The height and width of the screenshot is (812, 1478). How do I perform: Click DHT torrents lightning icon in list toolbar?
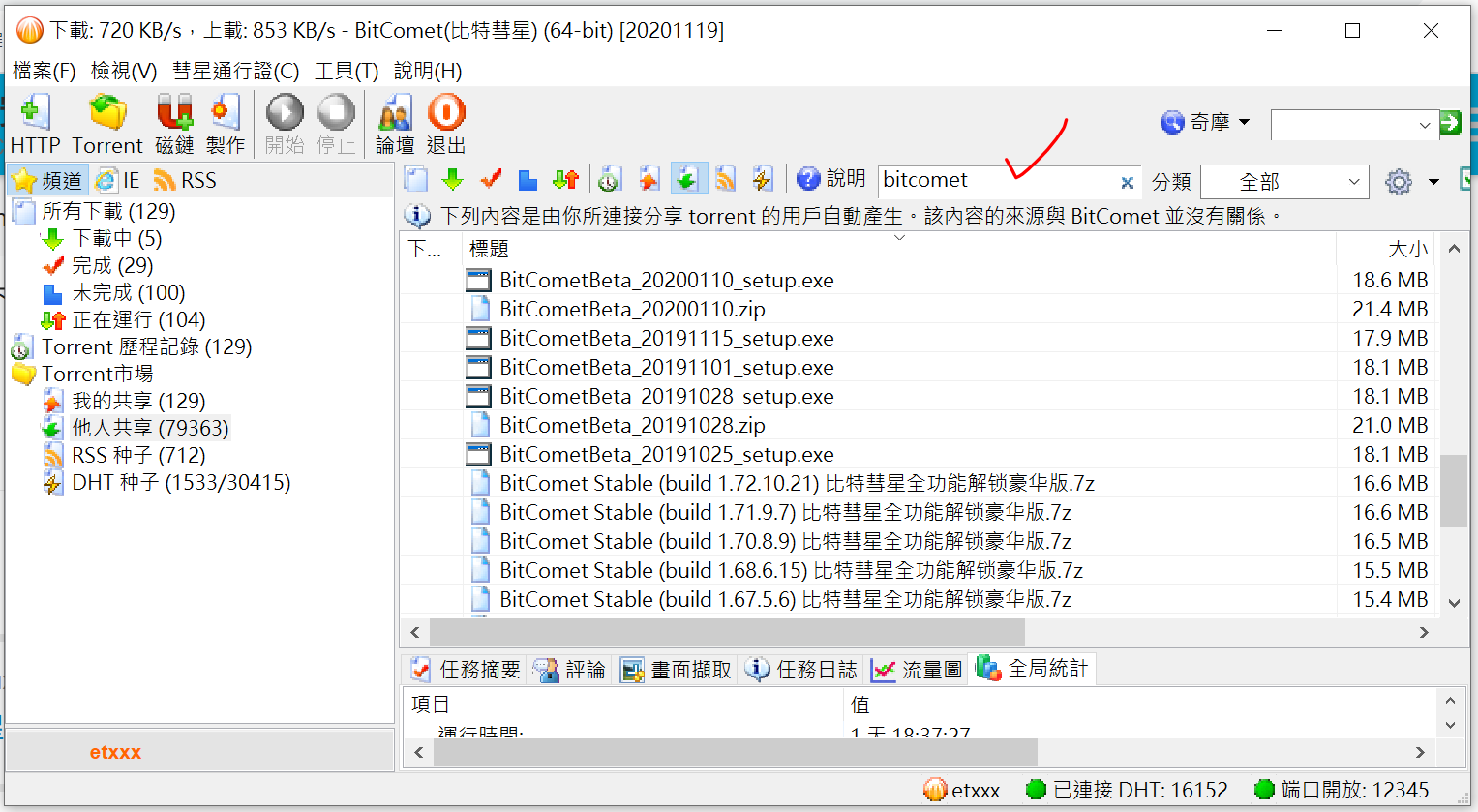tap(762, 179)
